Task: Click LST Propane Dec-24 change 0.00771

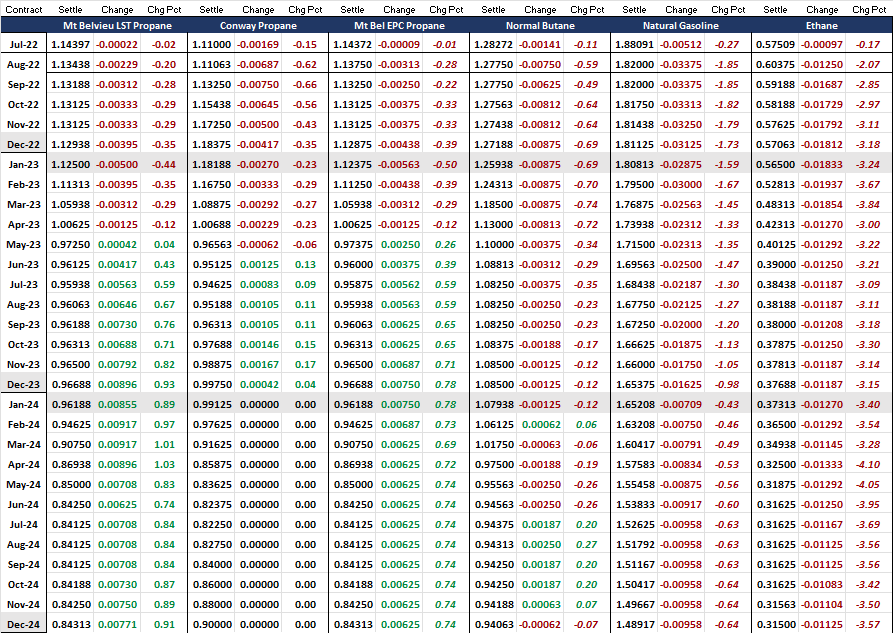Action: click(x=117, y=624)
